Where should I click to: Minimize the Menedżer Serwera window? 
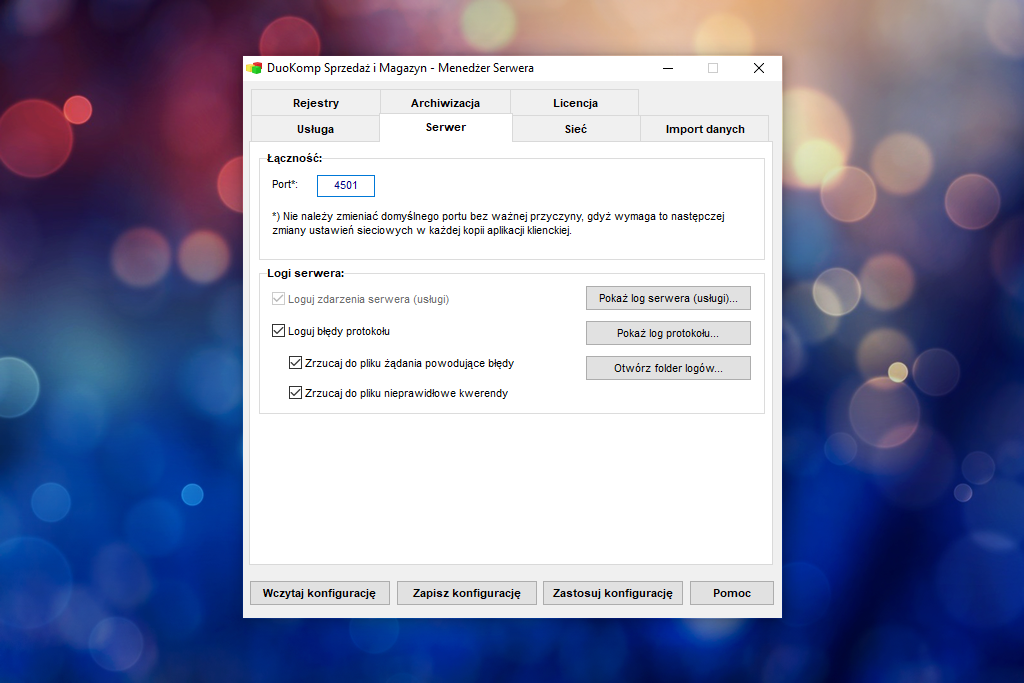(x=668, y=68)
